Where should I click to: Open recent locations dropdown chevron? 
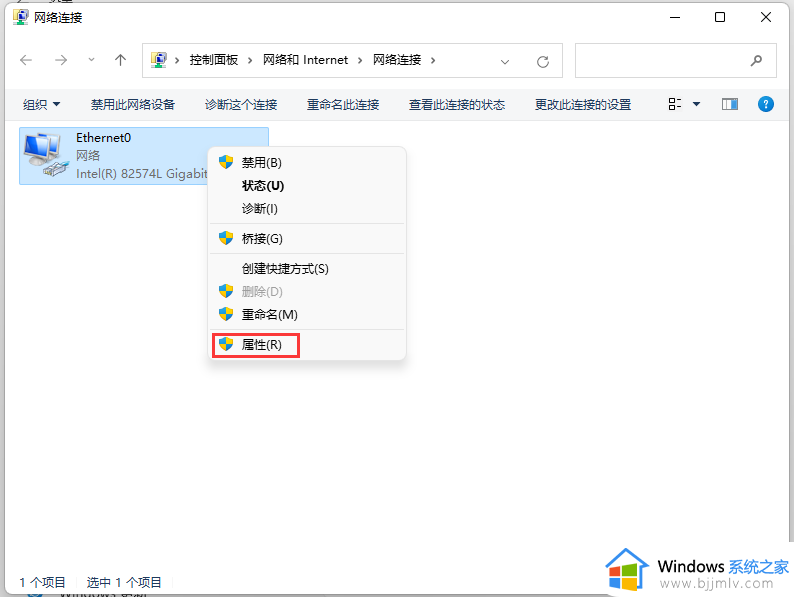pyautogui.click(x=91, y=60)
